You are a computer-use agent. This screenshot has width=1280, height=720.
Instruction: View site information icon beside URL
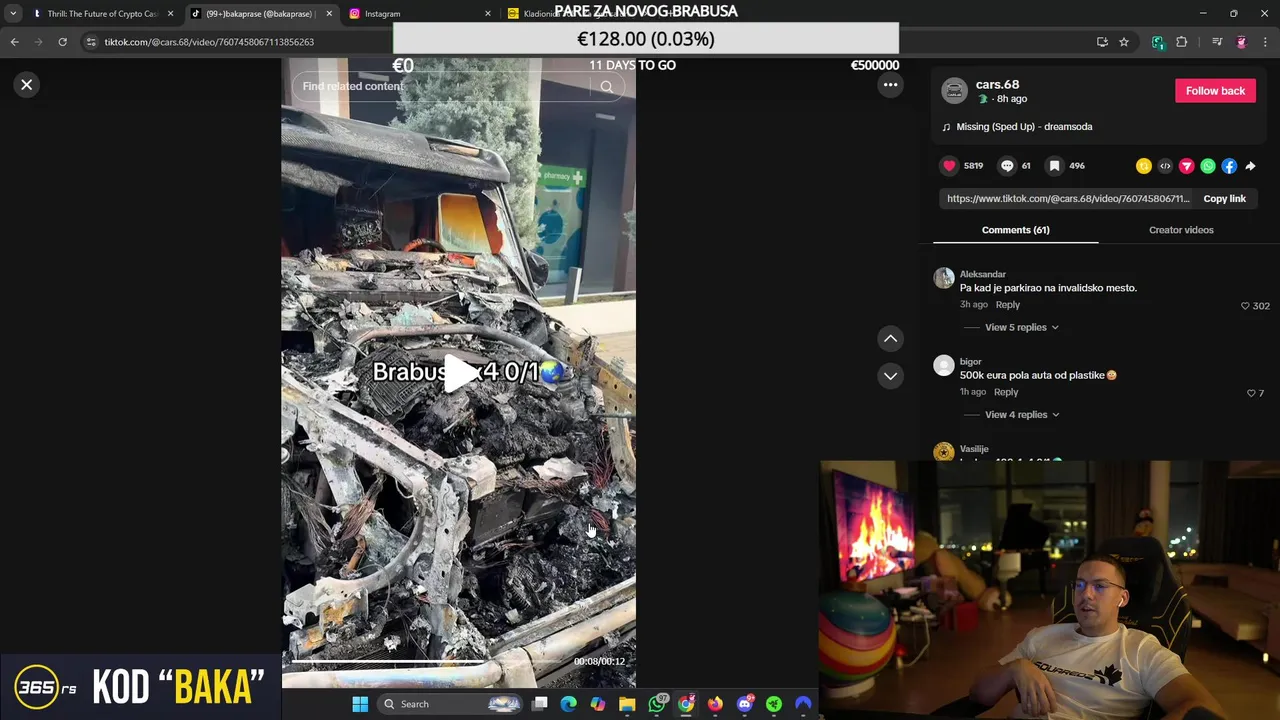coord(91,42)
